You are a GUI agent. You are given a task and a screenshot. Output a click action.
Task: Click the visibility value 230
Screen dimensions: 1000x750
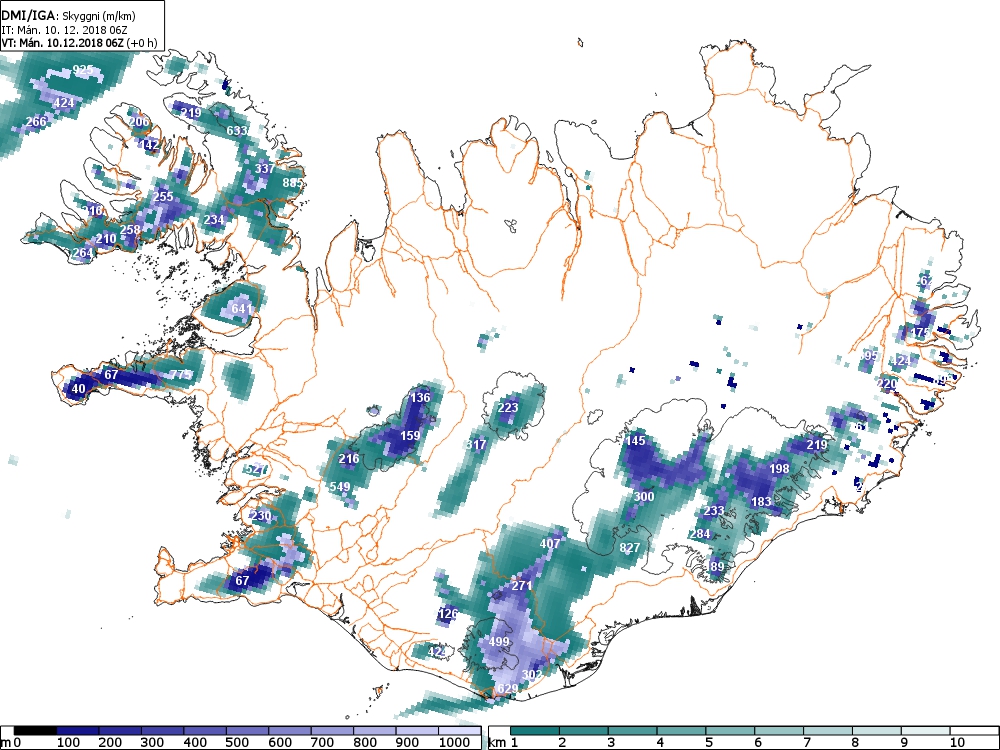(x=261, y=516)
